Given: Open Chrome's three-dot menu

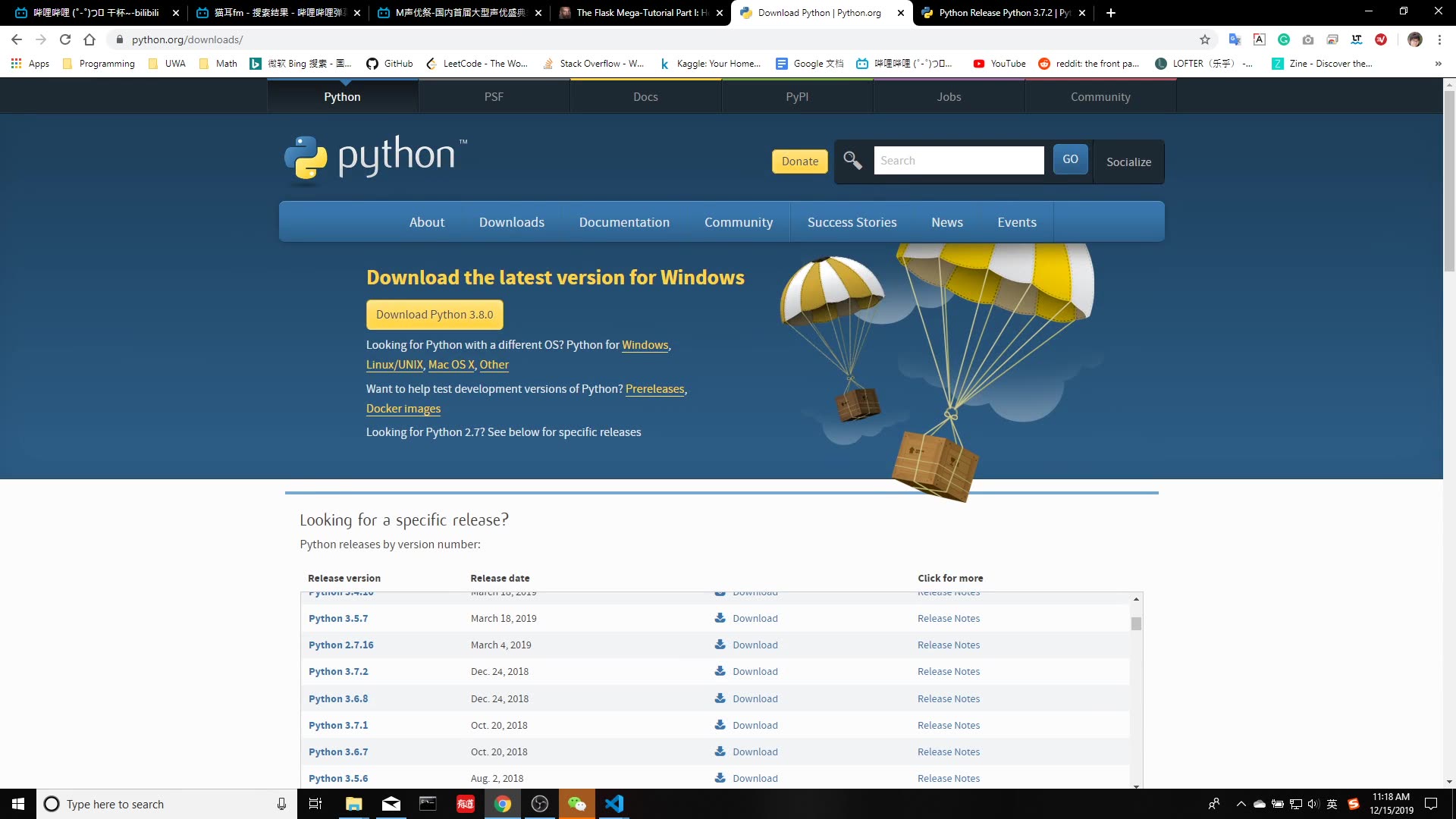Looking at the screenshot, I should [1439, 39].
